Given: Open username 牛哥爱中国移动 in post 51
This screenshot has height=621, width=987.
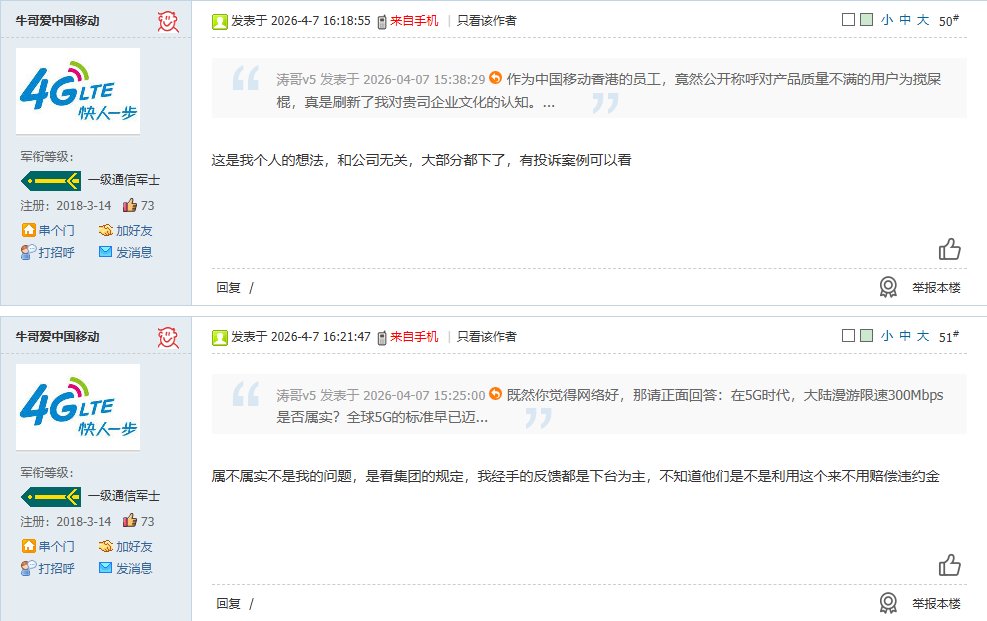Looking at the screenshot, I should point(57,337).
